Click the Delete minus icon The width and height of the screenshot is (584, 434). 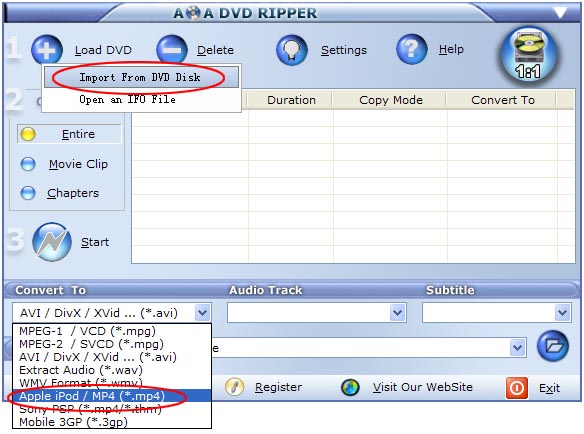coord(172,50)
